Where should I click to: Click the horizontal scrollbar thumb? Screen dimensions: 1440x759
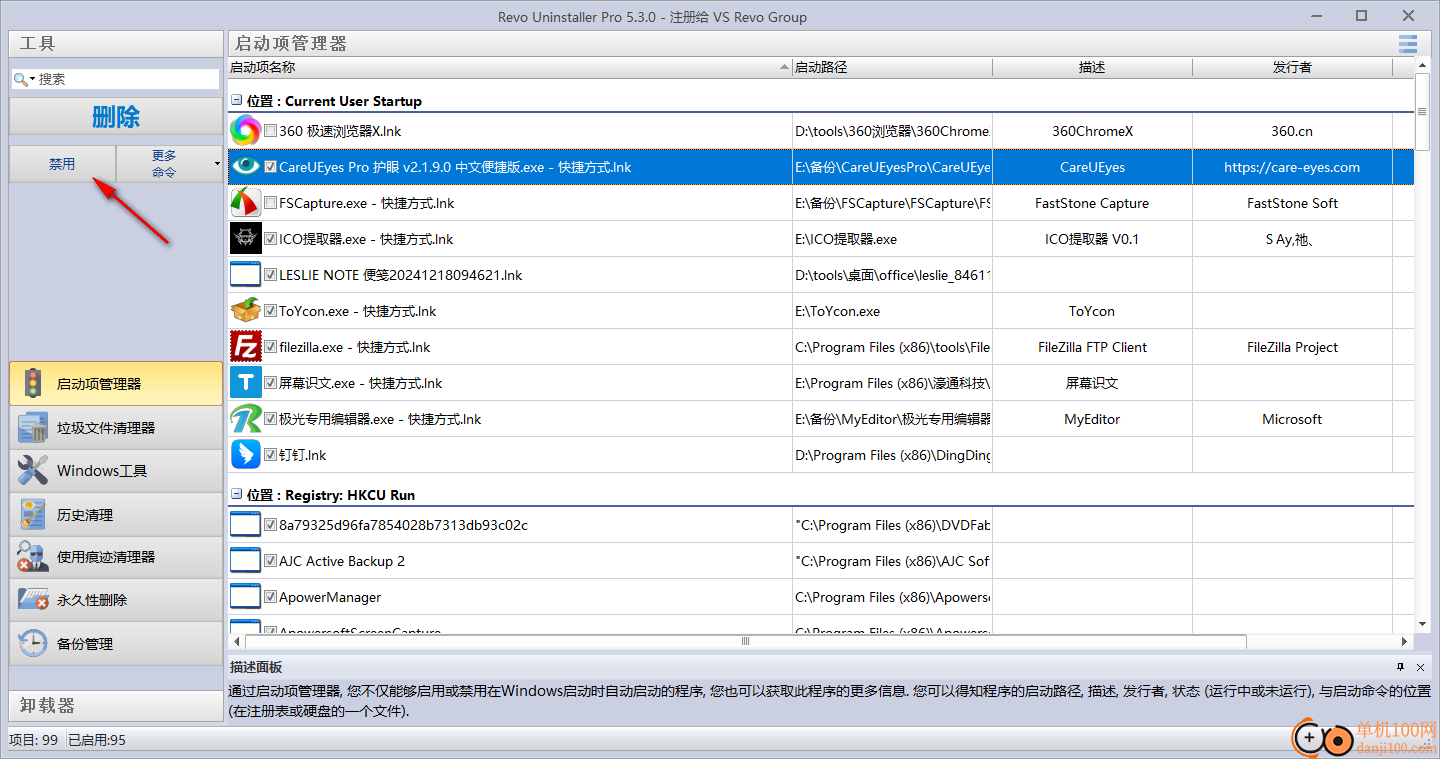pos(745,641)
